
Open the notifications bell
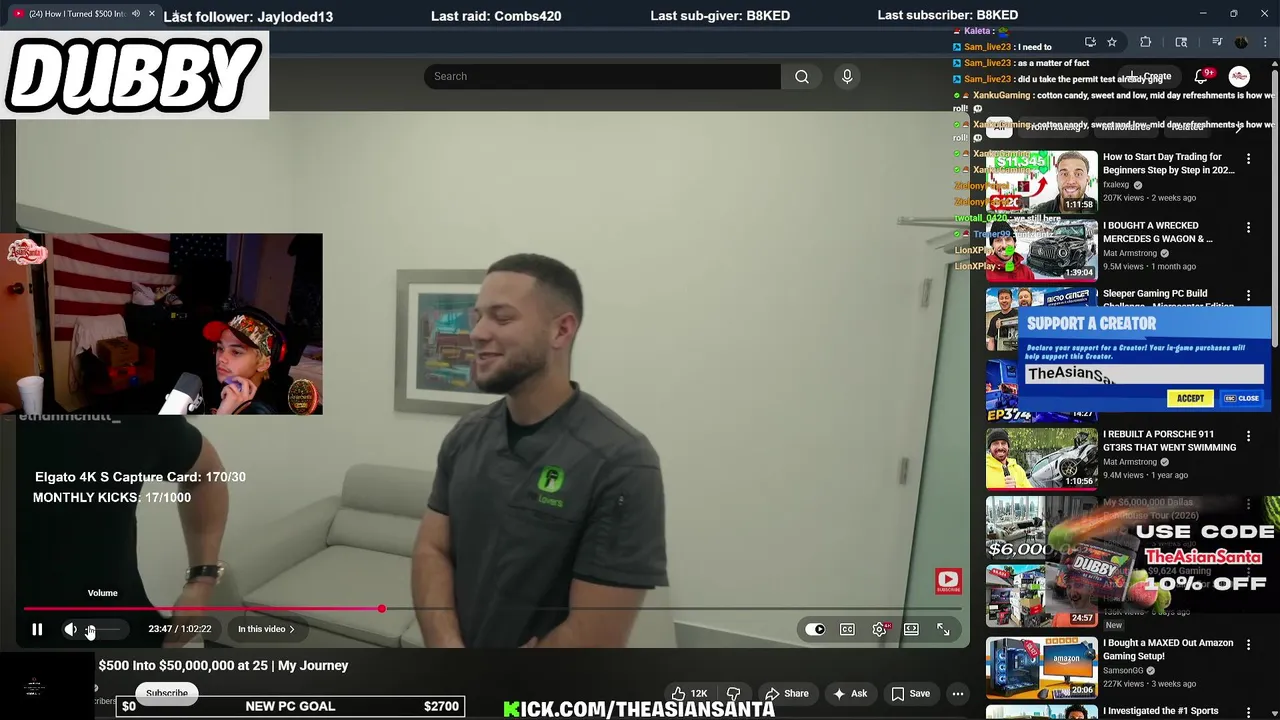[1201, 76]
